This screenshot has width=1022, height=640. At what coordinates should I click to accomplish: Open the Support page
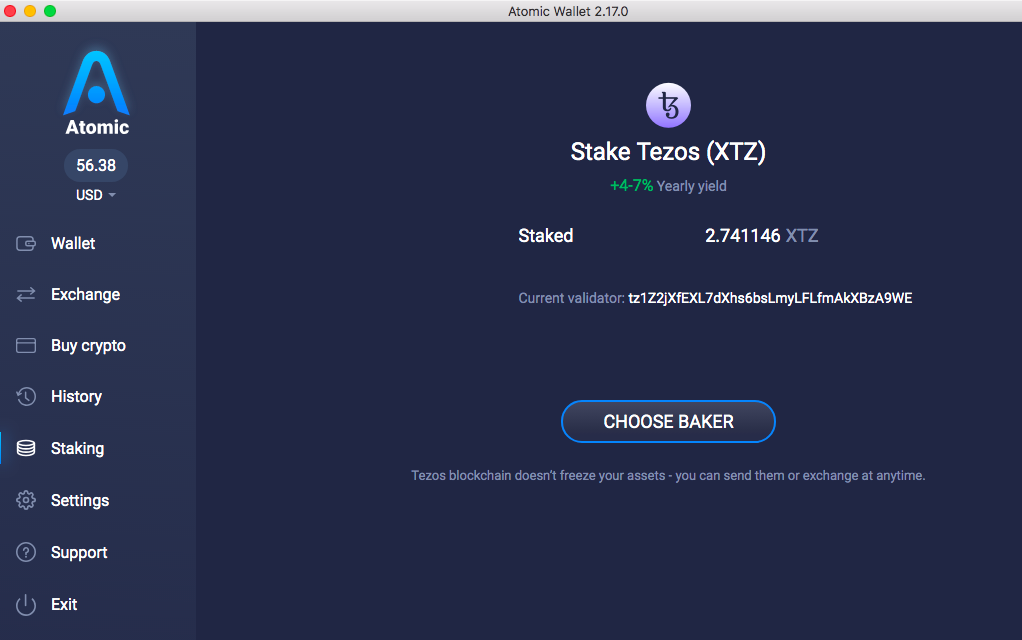pyautogui.click(x=79, y=553)
